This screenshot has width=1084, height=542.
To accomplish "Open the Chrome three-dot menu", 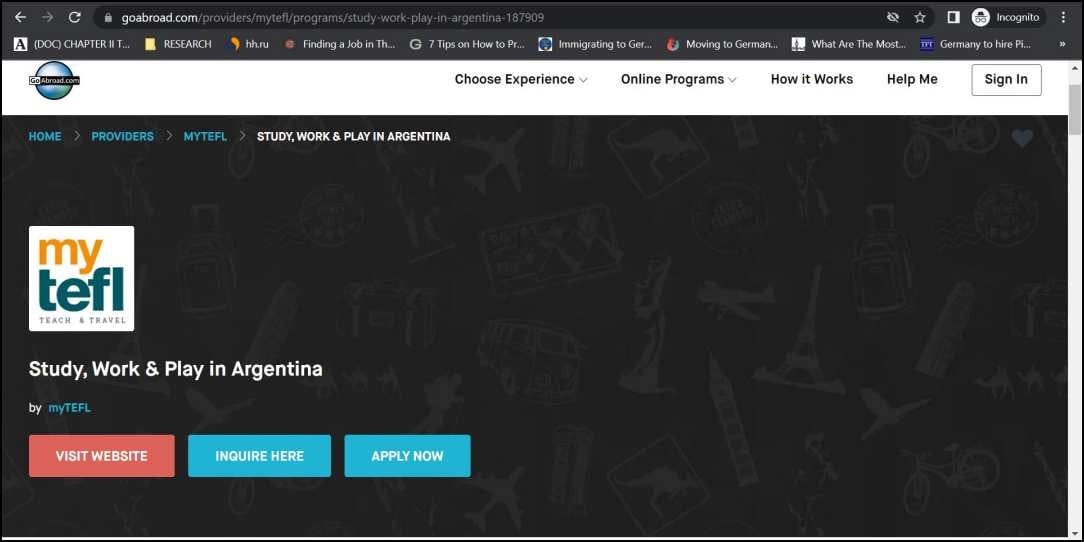I will coord(1063,17).
